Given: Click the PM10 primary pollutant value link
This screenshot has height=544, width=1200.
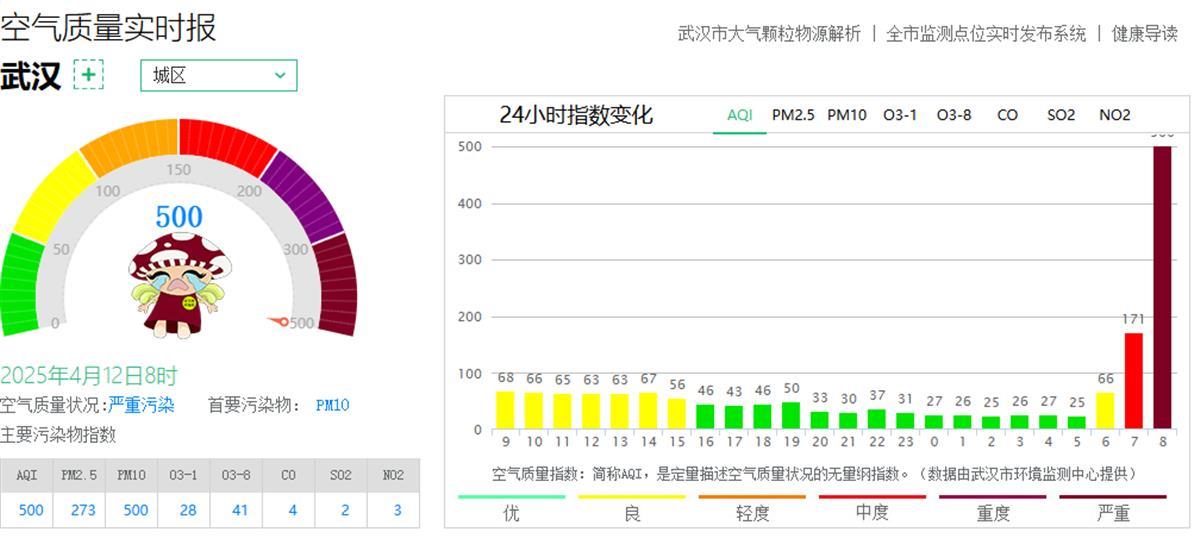Looking at the screenshot, I should 332,405.
